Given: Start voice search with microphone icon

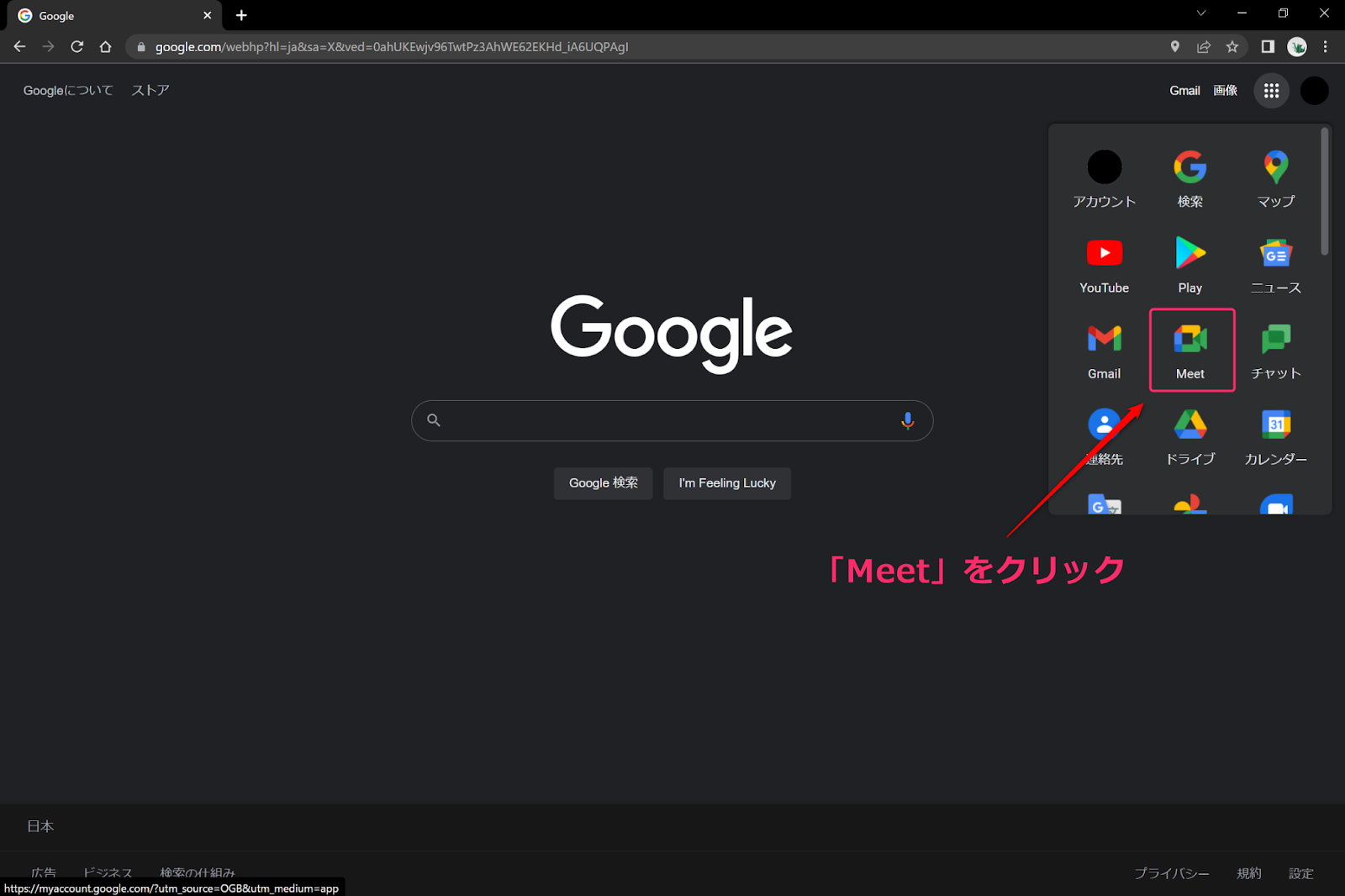Looking at the screenshot, I should point(907,420).
